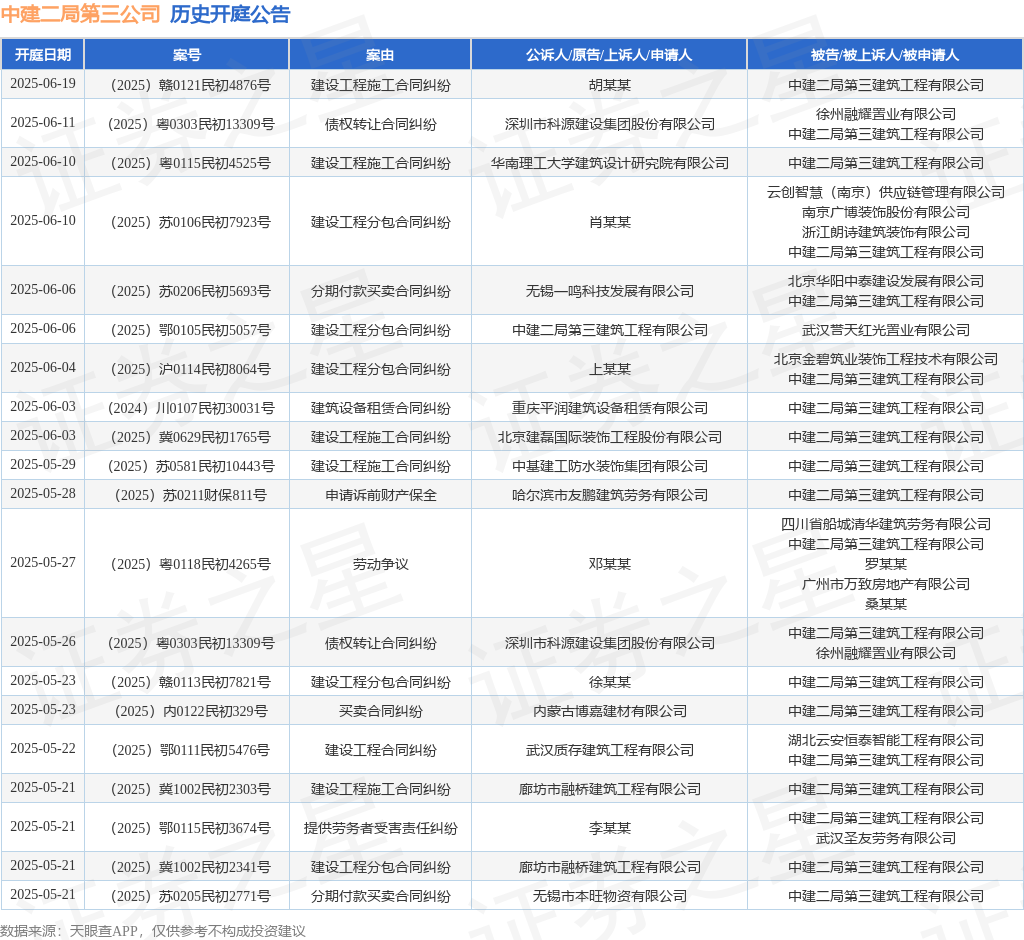Click the 公诉人/原告/上诉人/申请人 column header
Image resolution: width=1024 pixels, height=940 pixels.
[x=609, y=55]
